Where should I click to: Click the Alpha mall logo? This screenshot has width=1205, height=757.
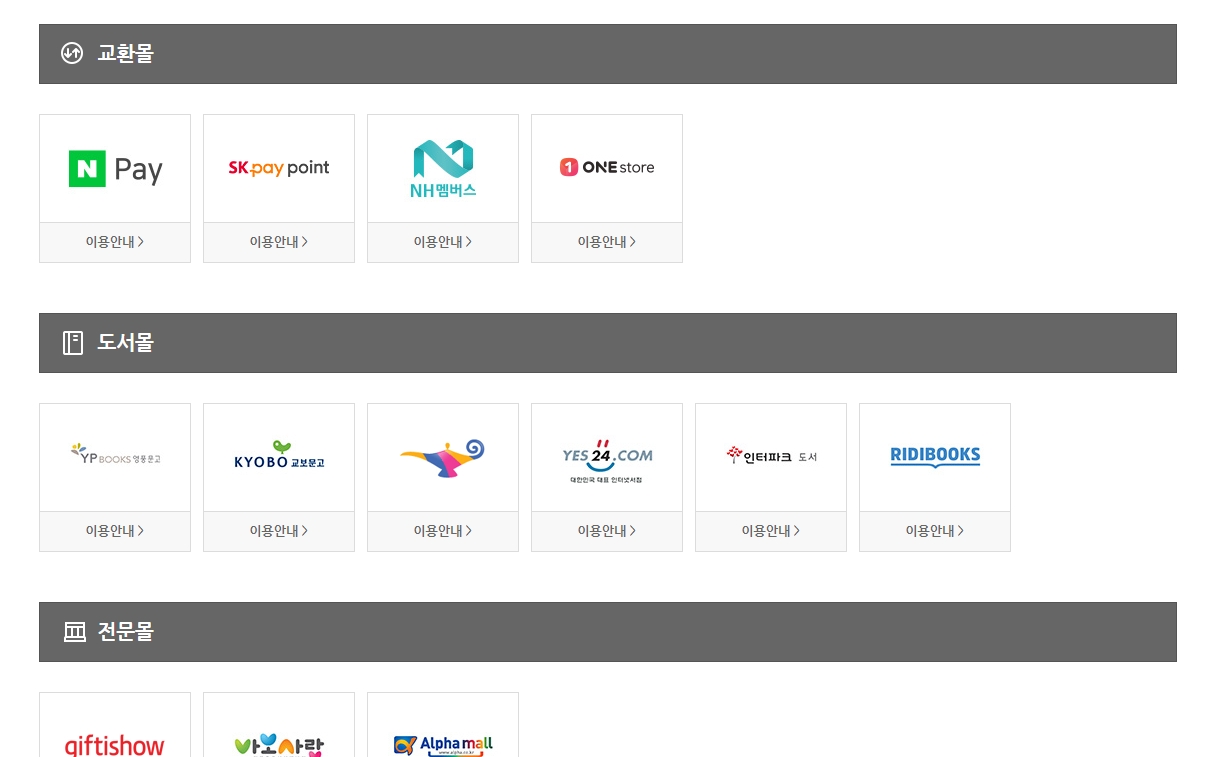pos(443,745)
